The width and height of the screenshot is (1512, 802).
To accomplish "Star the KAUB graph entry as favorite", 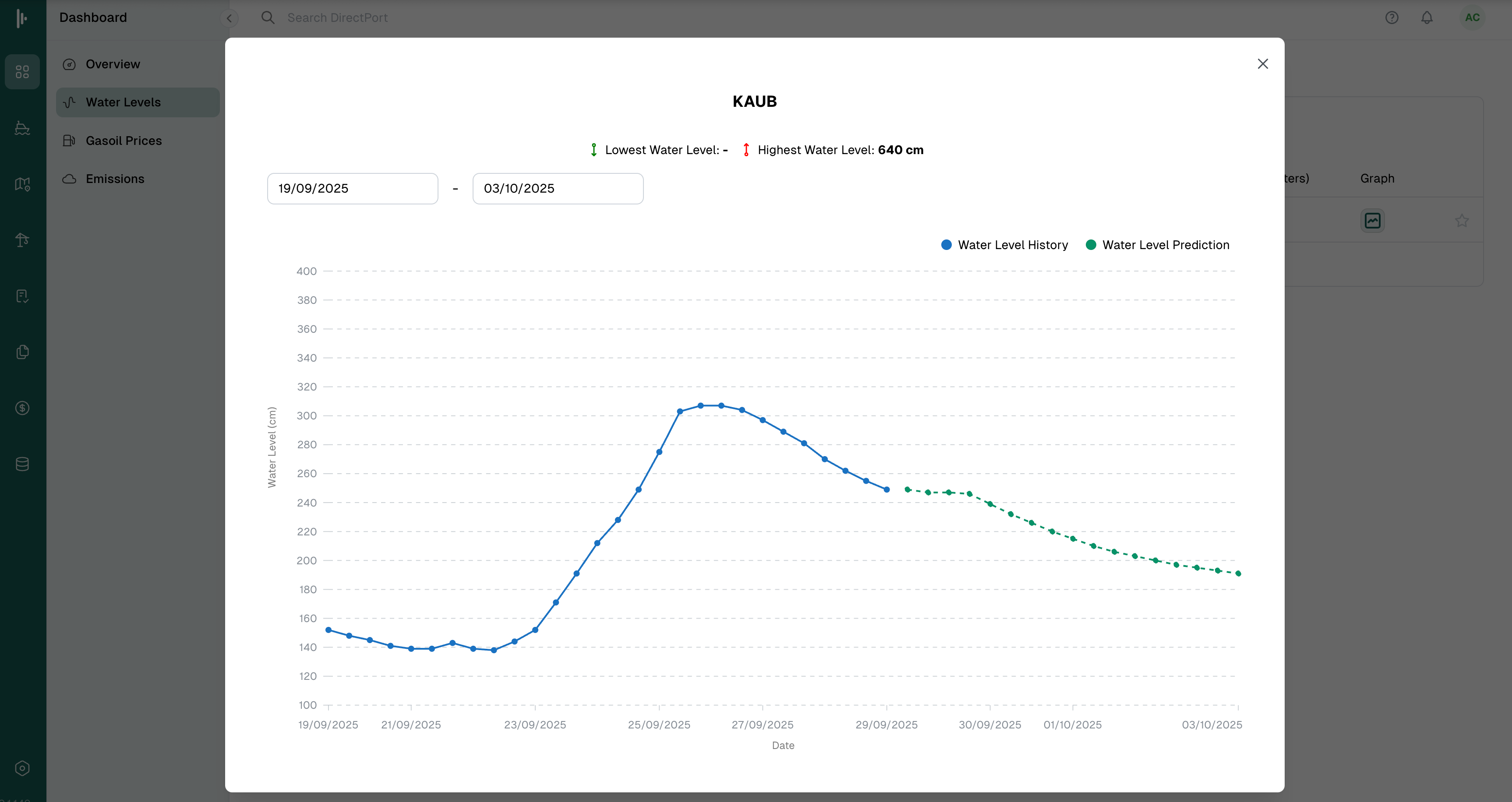I will (1462, 221).
